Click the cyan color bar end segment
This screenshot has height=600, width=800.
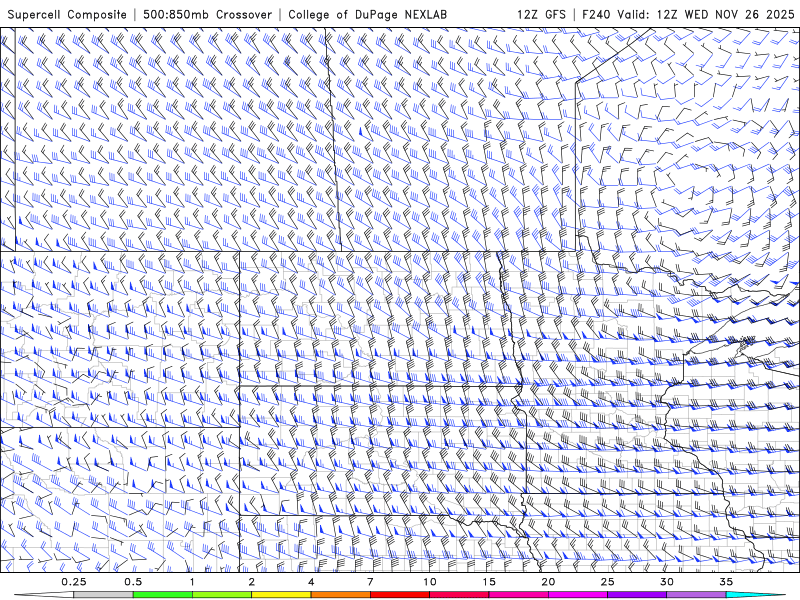[x=755, y=595]
